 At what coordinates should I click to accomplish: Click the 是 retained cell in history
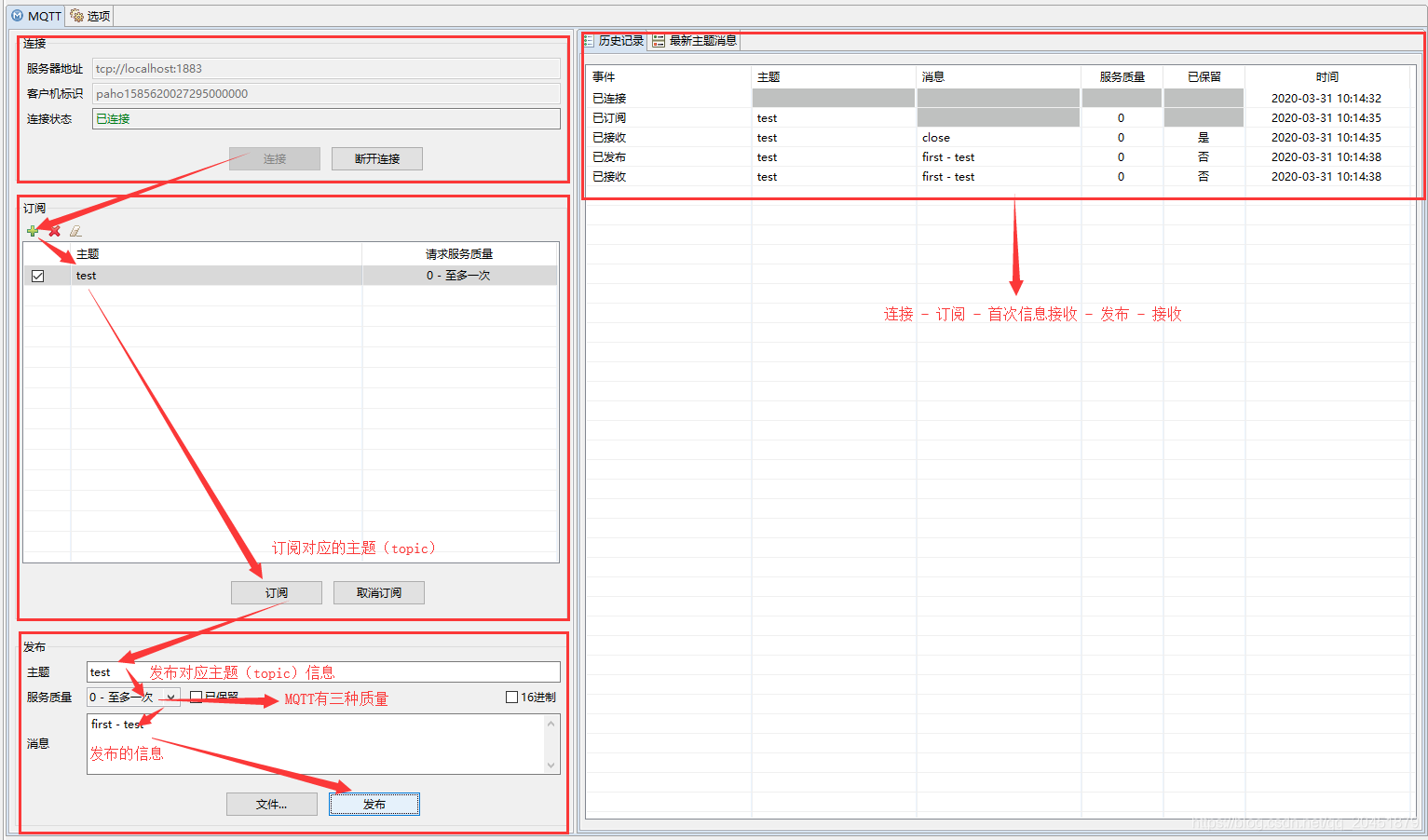(1204, 137)
